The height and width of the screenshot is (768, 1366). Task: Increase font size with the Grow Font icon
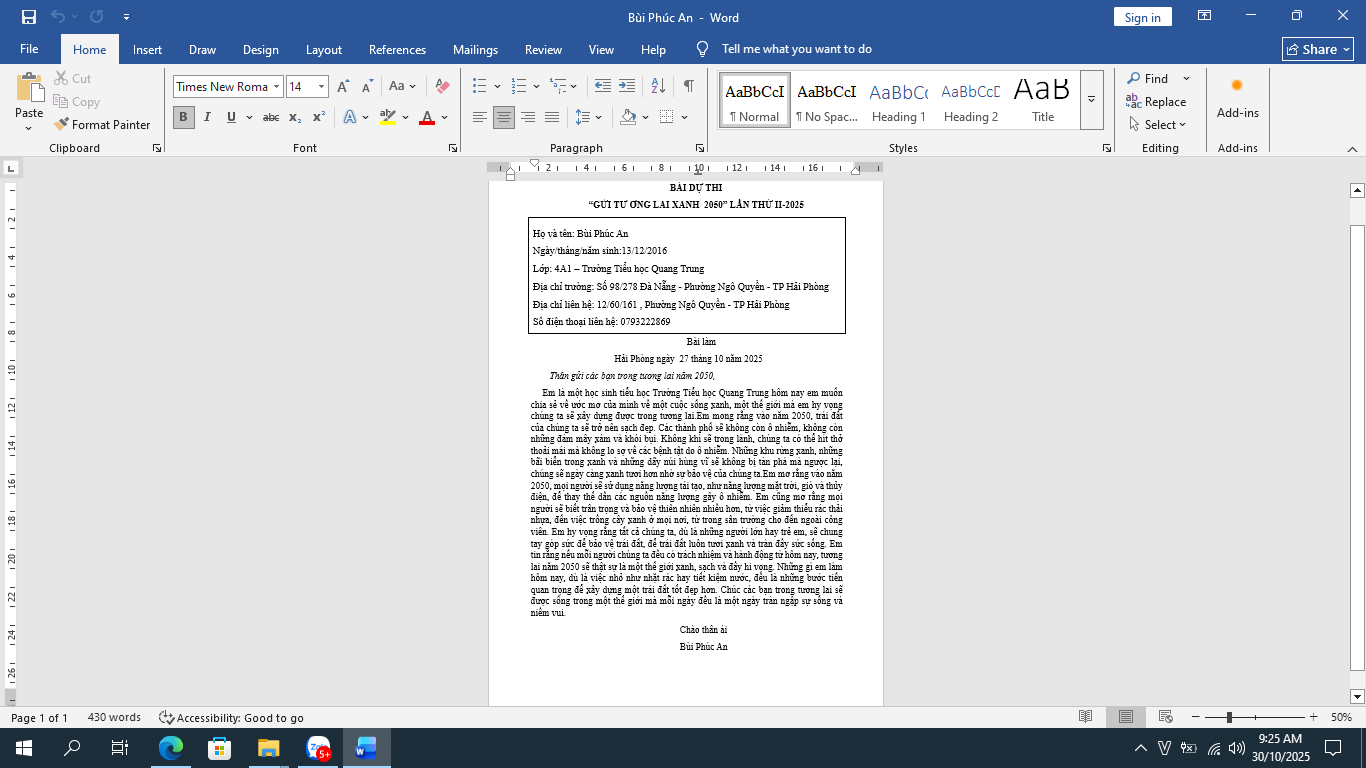click(343, 87)
